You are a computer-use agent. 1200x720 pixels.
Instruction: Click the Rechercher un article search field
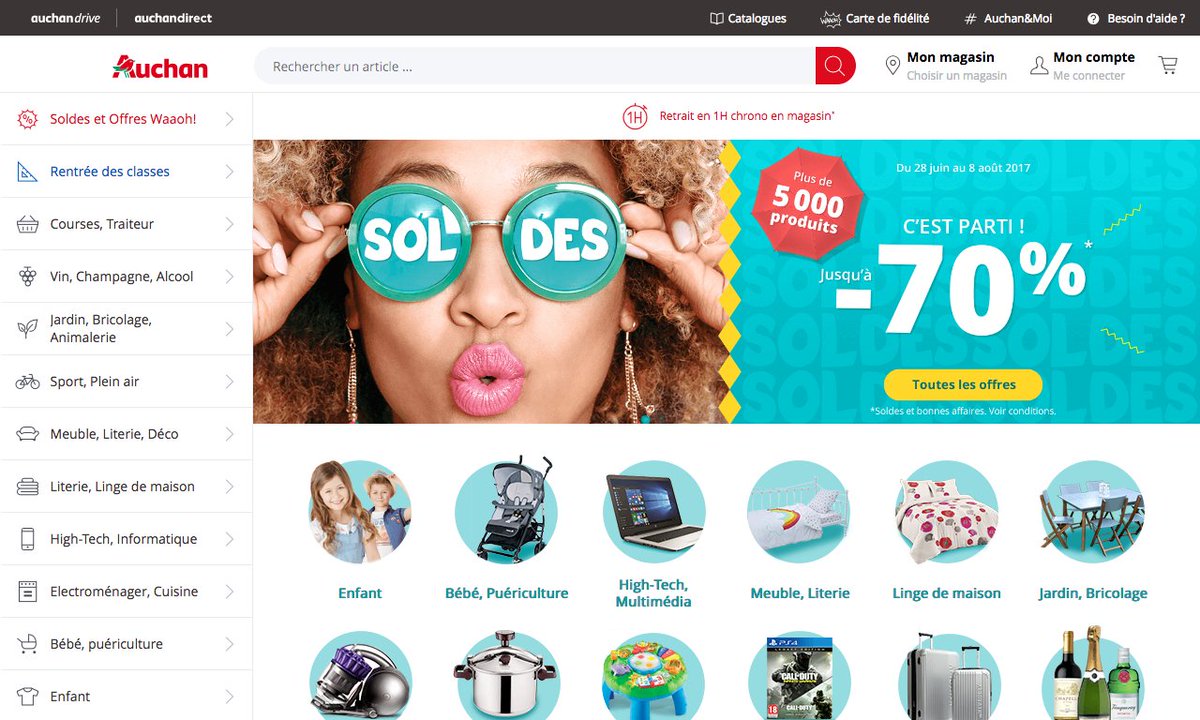click(535, 66)
